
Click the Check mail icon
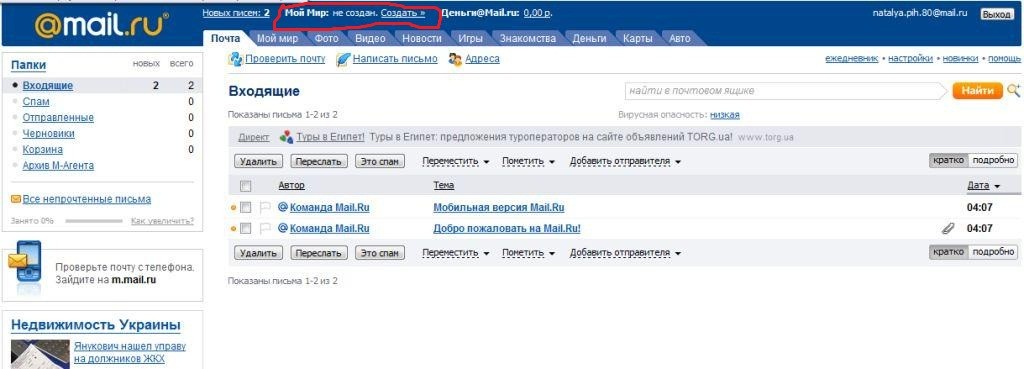pyautogui.click(x=235, y=59)
